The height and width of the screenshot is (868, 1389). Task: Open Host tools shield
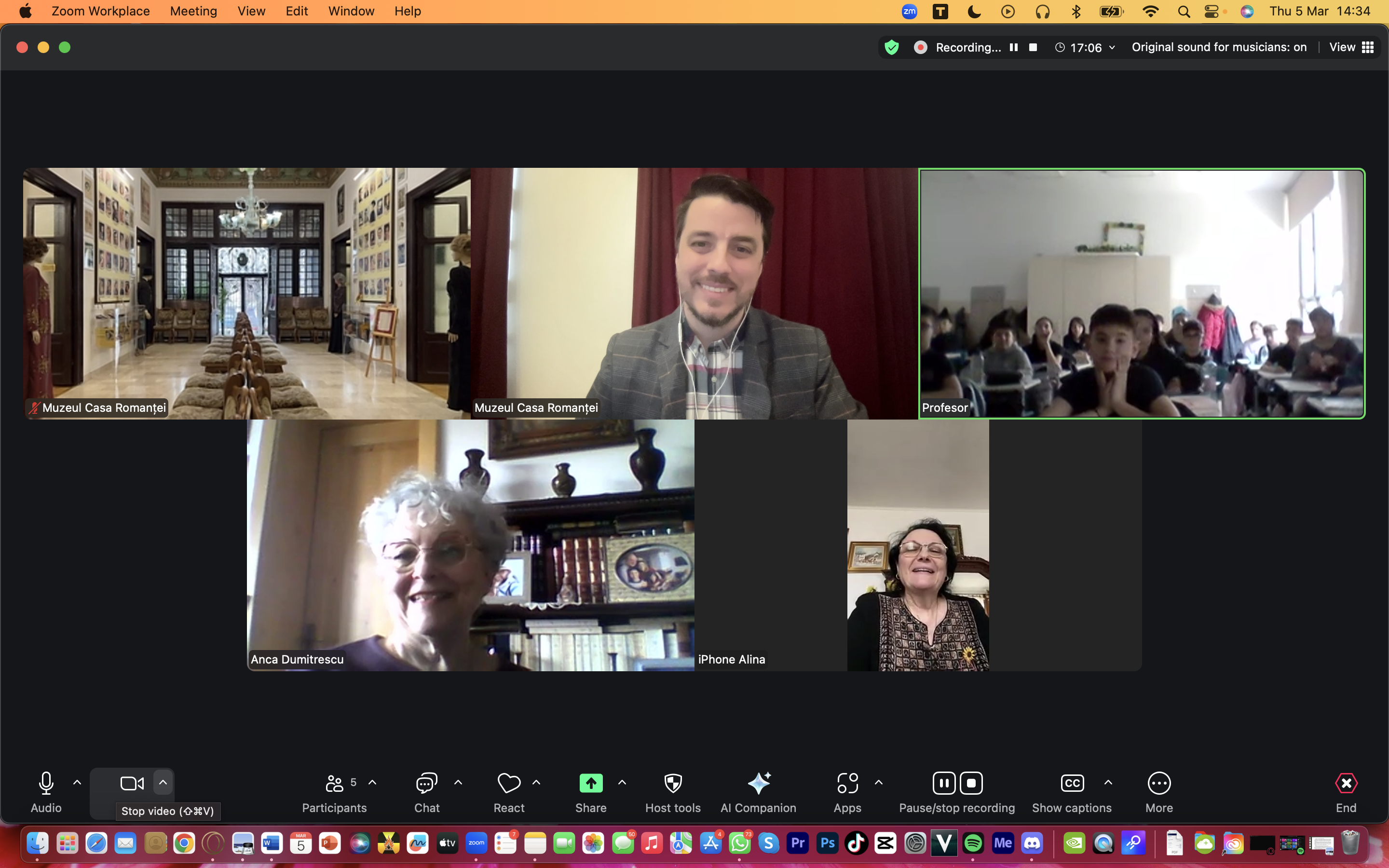pos(673,783)
